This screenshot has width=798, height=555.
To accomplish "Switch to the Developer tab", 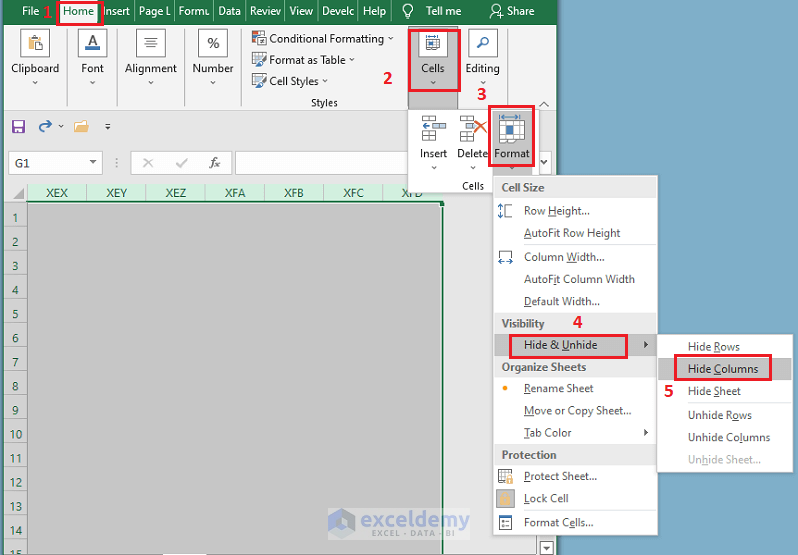I will pyautogui.click(x=338, y=11).
